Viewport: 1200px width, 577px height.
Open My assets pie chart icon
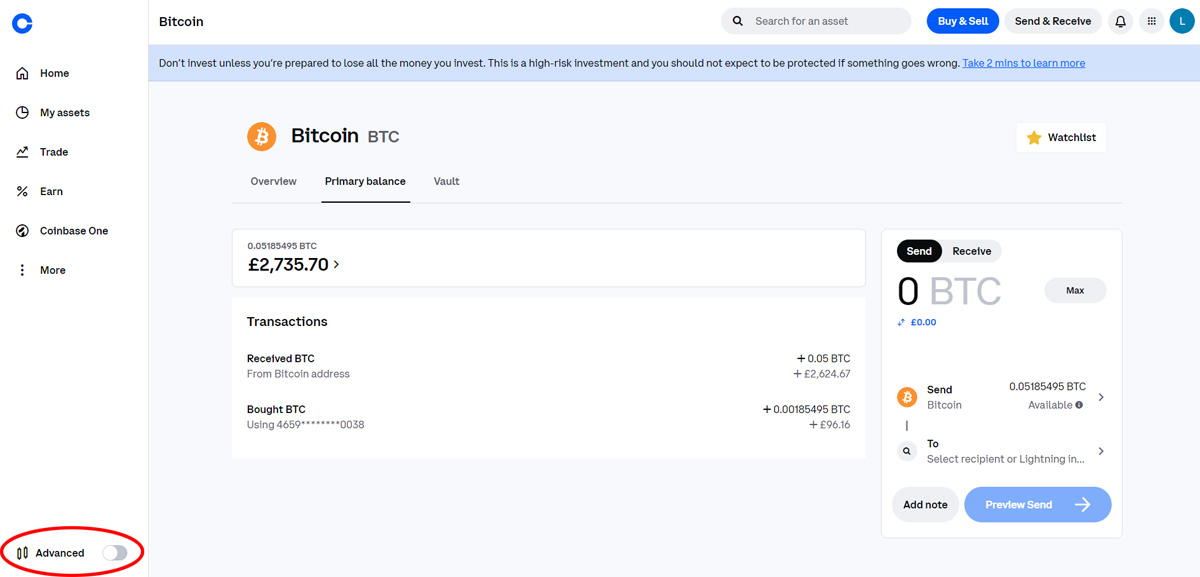(22, 113)
